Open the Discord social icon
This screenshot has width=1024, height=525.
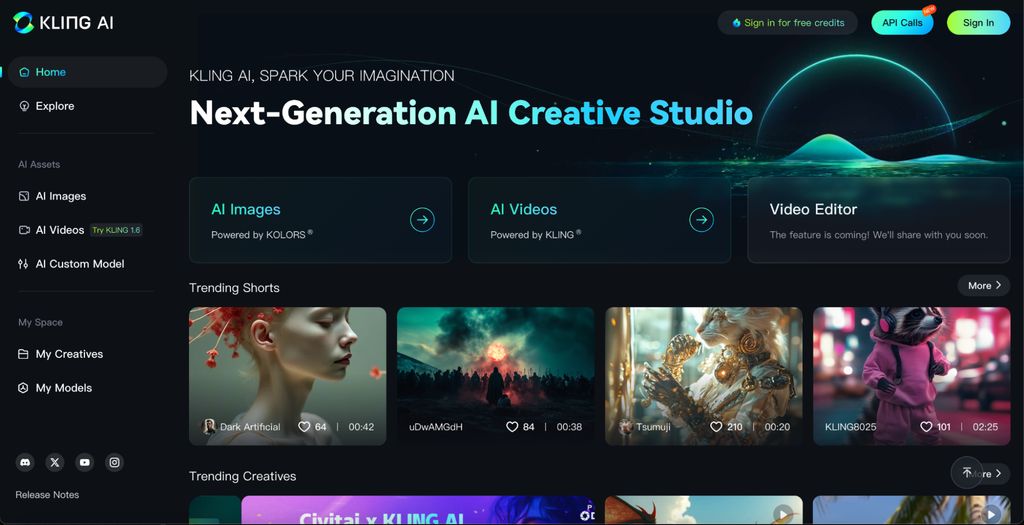point(25,462)
